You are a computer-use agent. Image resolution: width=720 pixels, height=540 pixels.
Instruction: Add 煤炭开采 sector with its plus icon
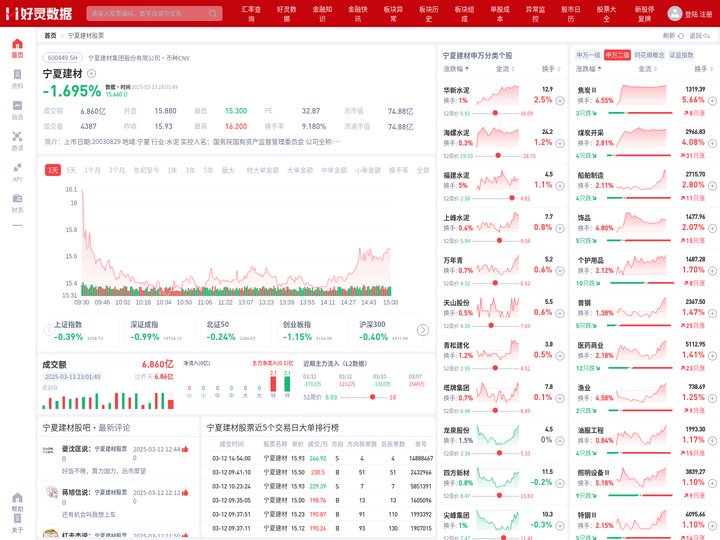(x=712, y=143)
